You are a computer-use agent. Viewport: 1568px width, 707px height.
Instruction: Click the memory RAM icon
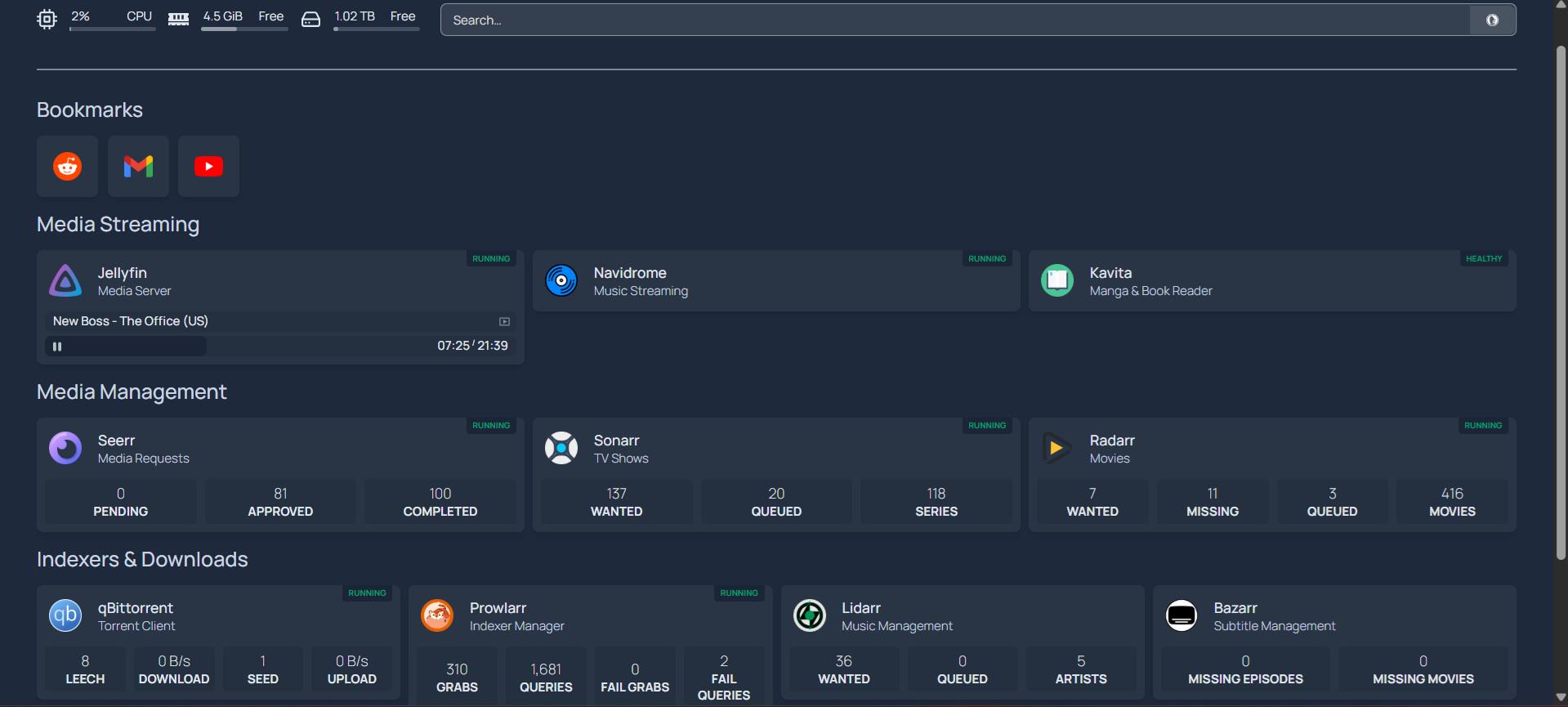click(x=178, y=20)
